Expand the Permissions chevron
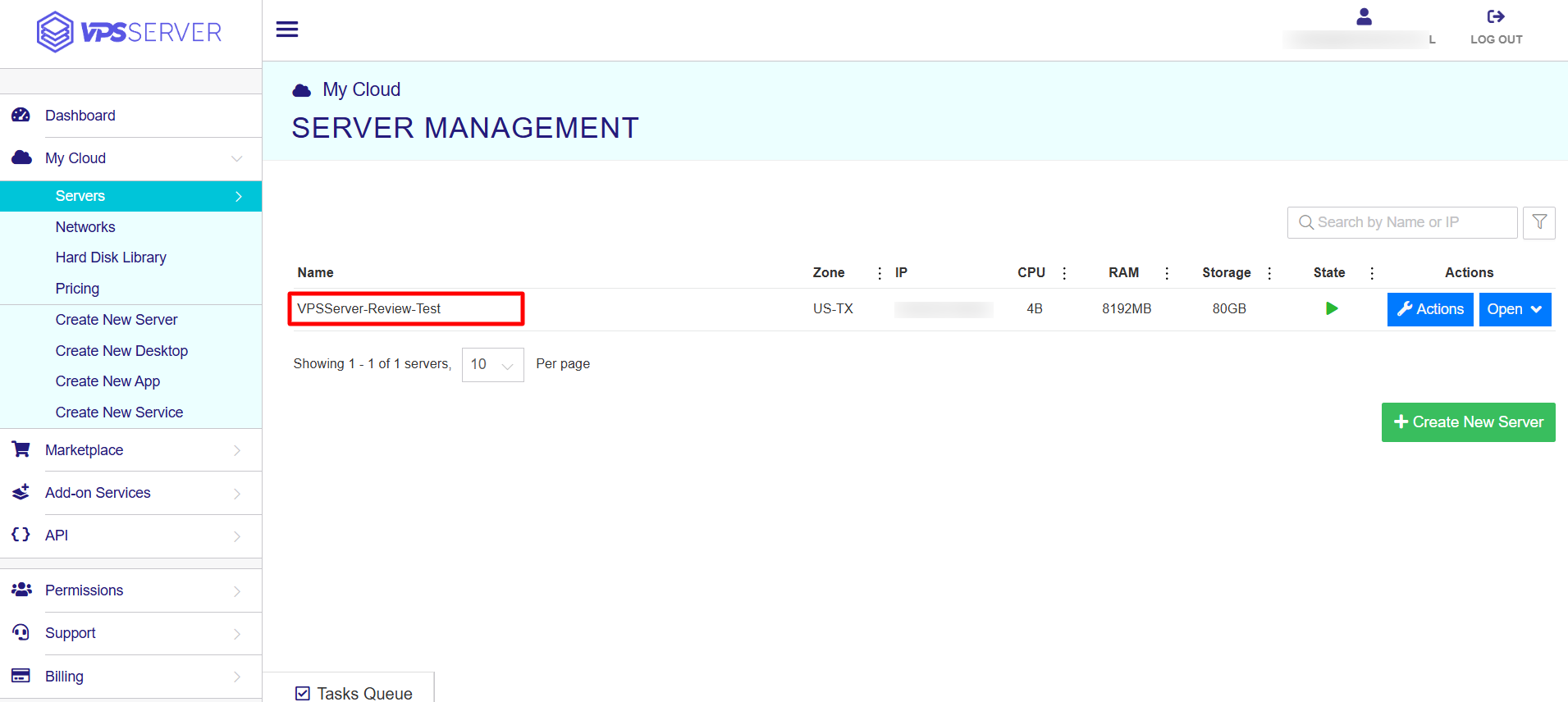This screenshot has width=1568, height=702. [x=237, y=590]
